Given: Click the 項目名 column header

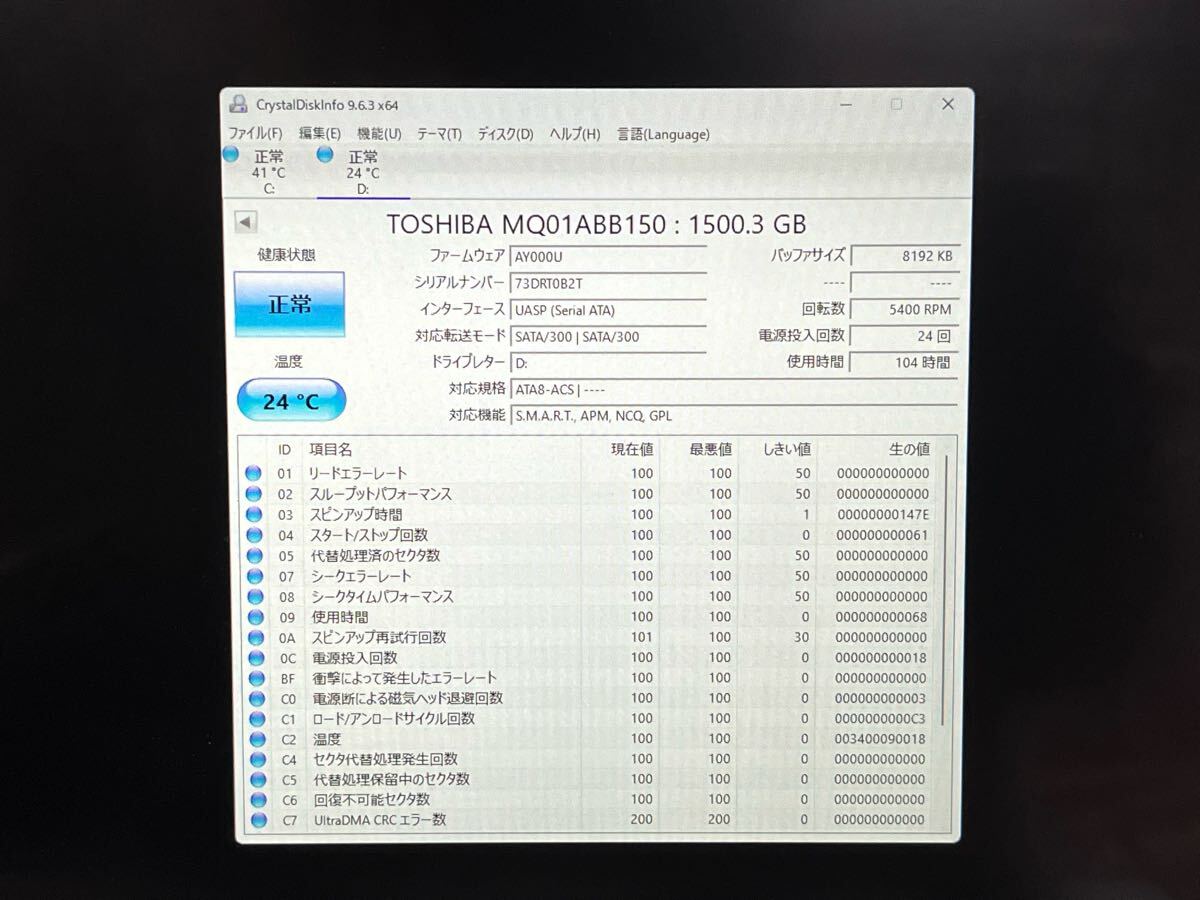Looking at the screenshot, I should click(x=331, y=450).
